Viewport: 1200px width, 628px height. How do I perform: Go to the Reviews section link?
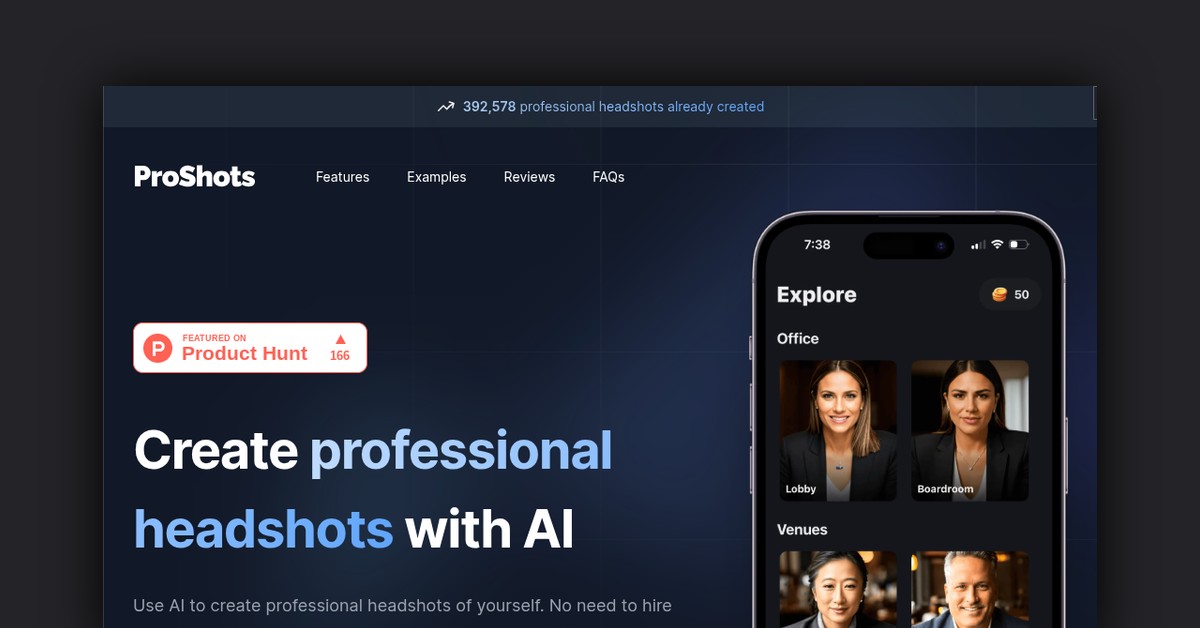[x=529, y=177]
